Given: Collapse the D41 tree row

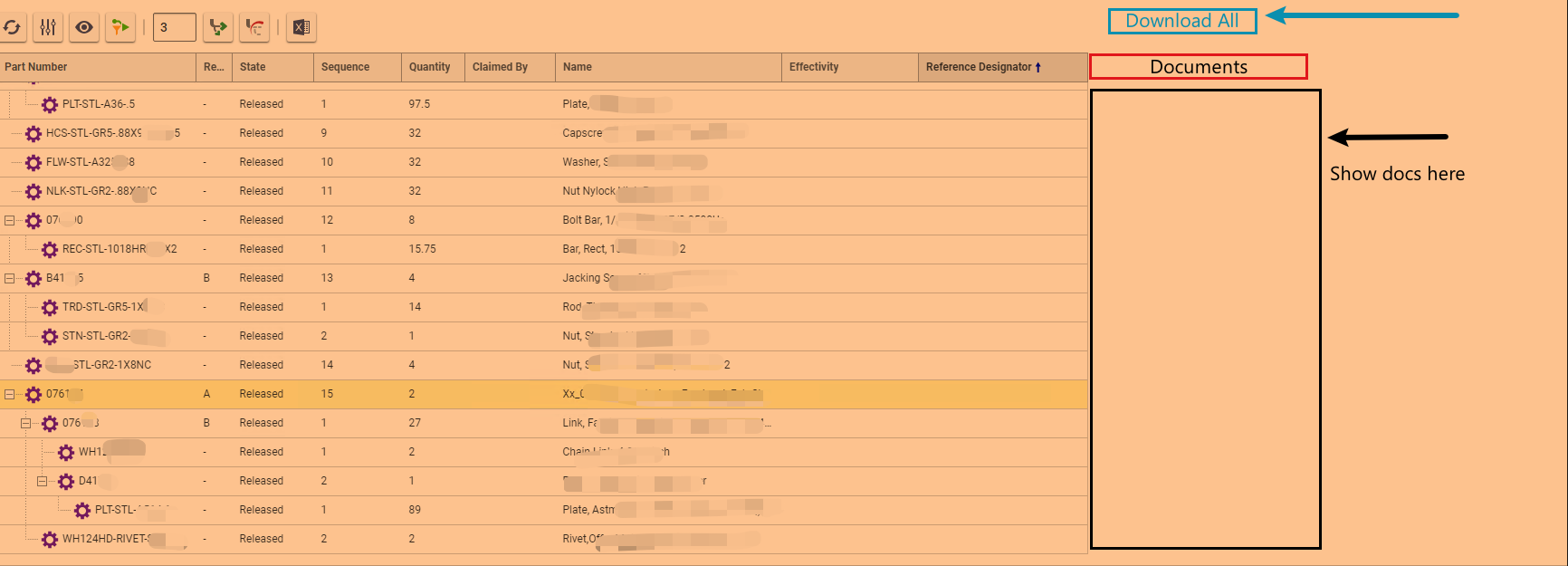Looking at the screenshot, I should 43,481.
